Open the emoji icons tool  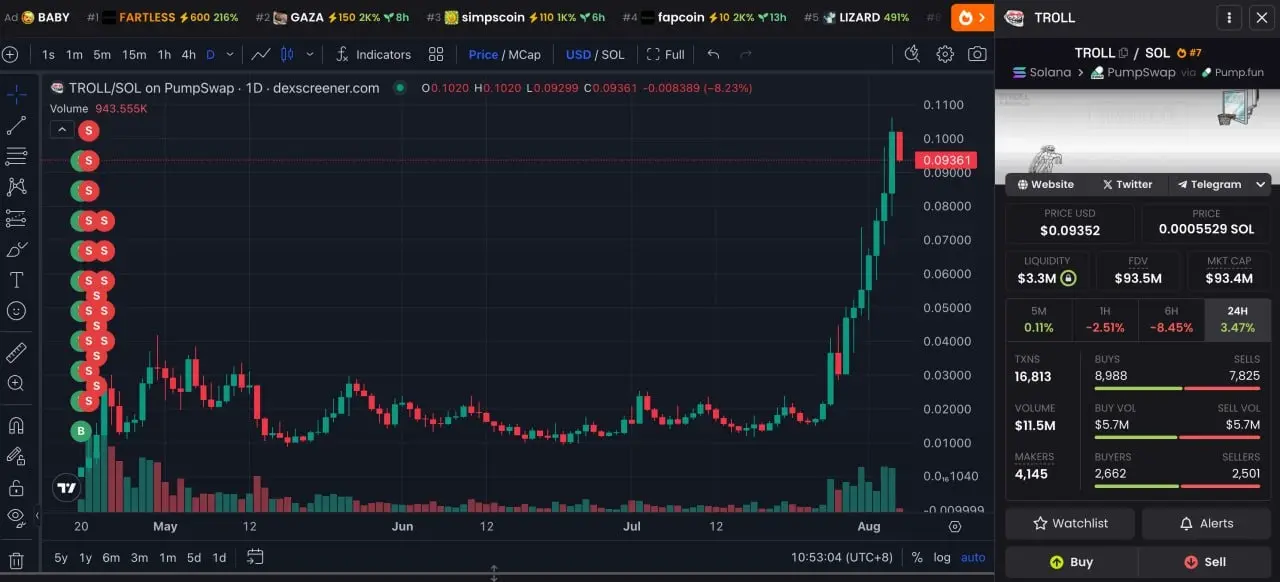(x=16, y=311)
